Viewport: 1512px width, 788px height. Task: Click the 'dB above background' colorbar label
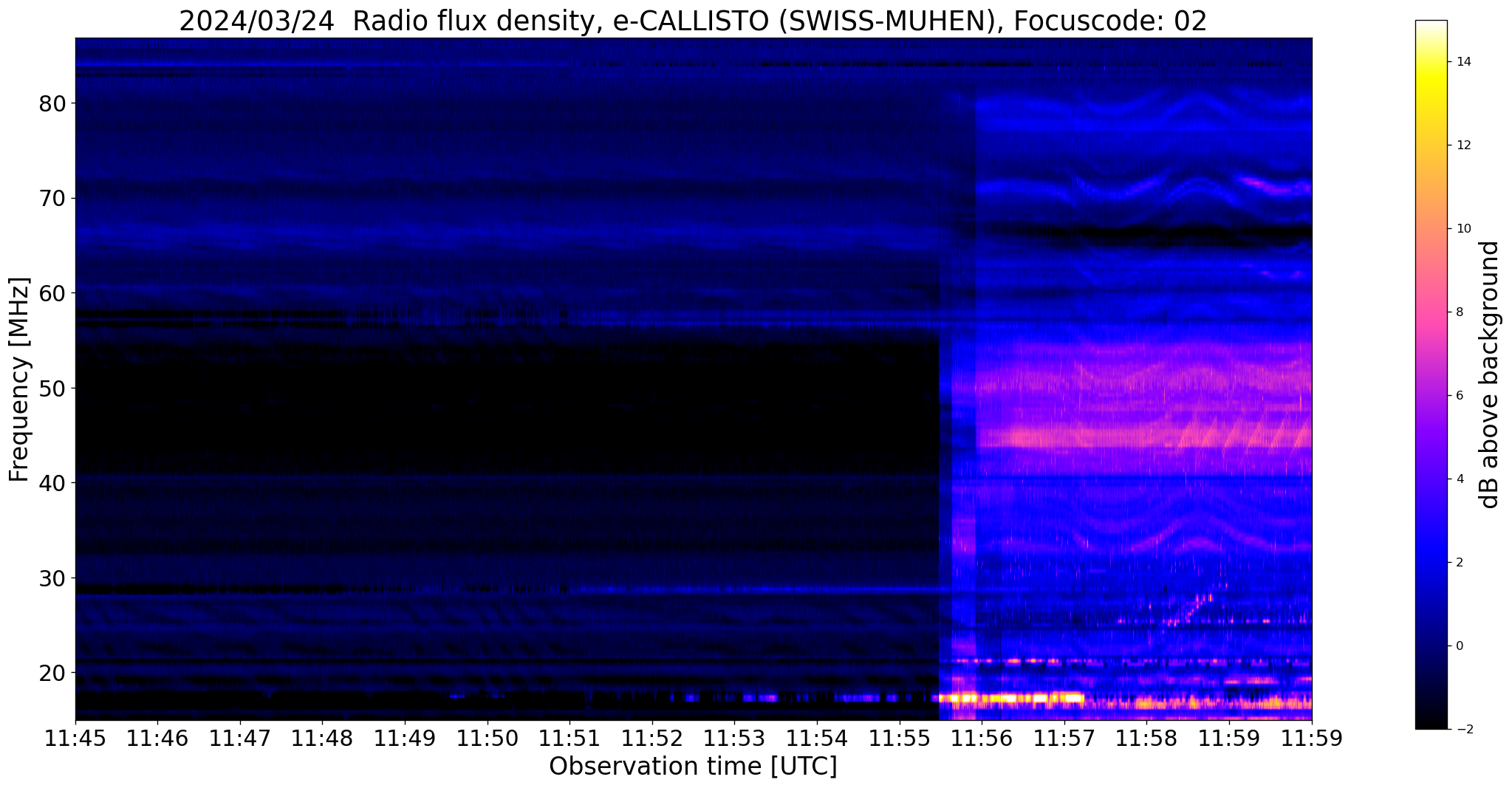coord(1491,374)
